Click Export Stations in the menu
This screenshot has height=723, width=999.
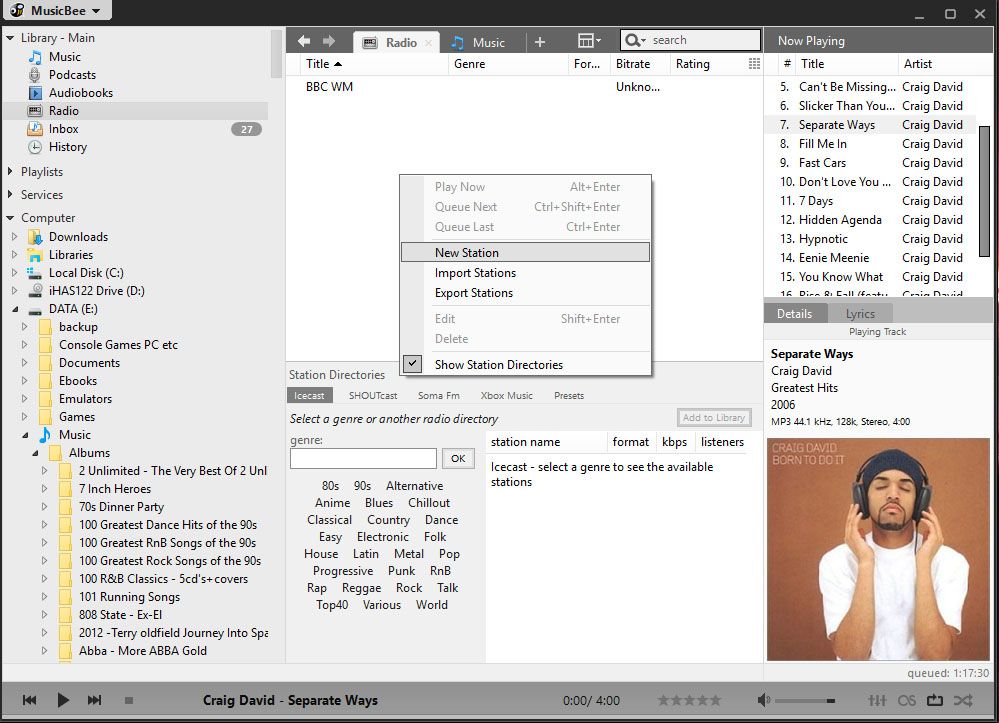[475, 292]
